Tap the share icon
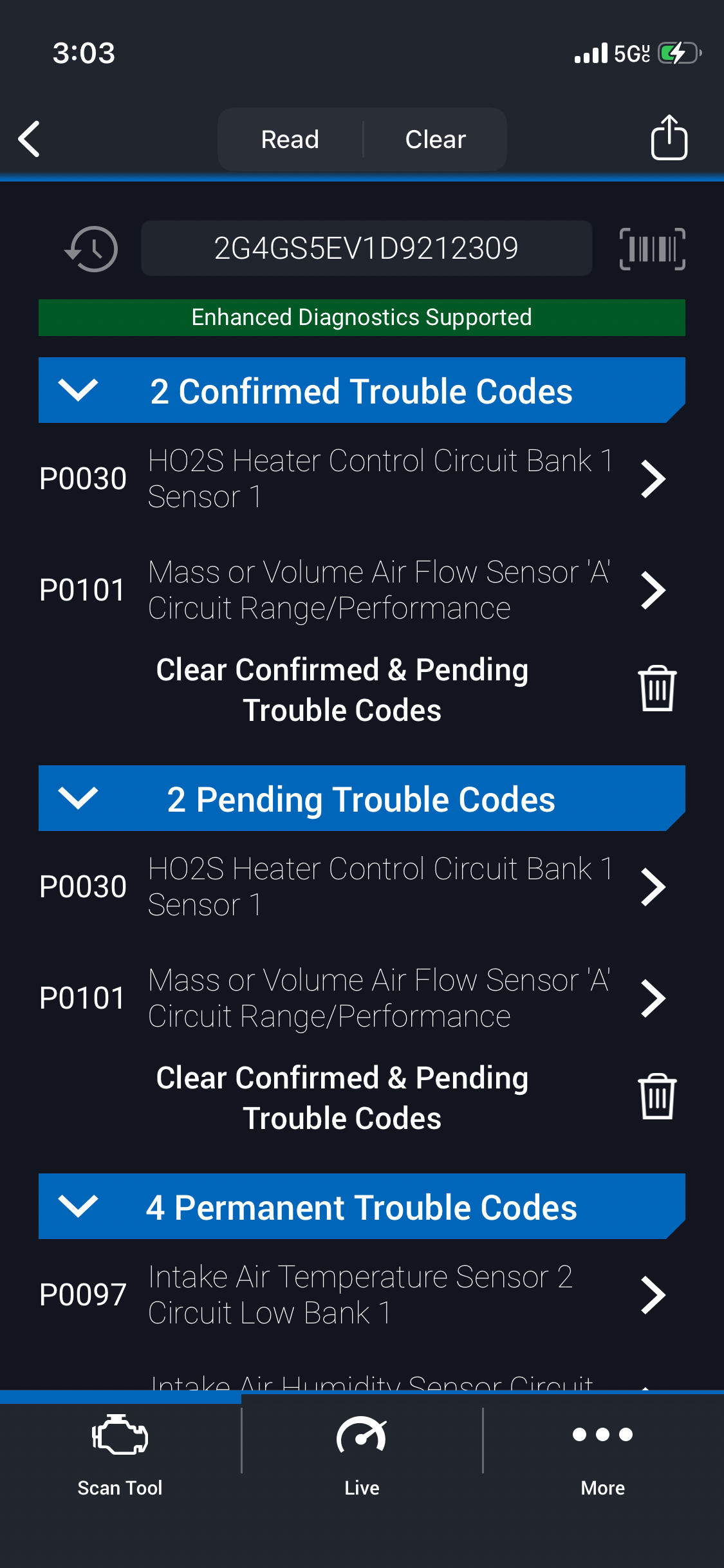Viewport: 724px width, 1568px height. (x=669, y=138)
